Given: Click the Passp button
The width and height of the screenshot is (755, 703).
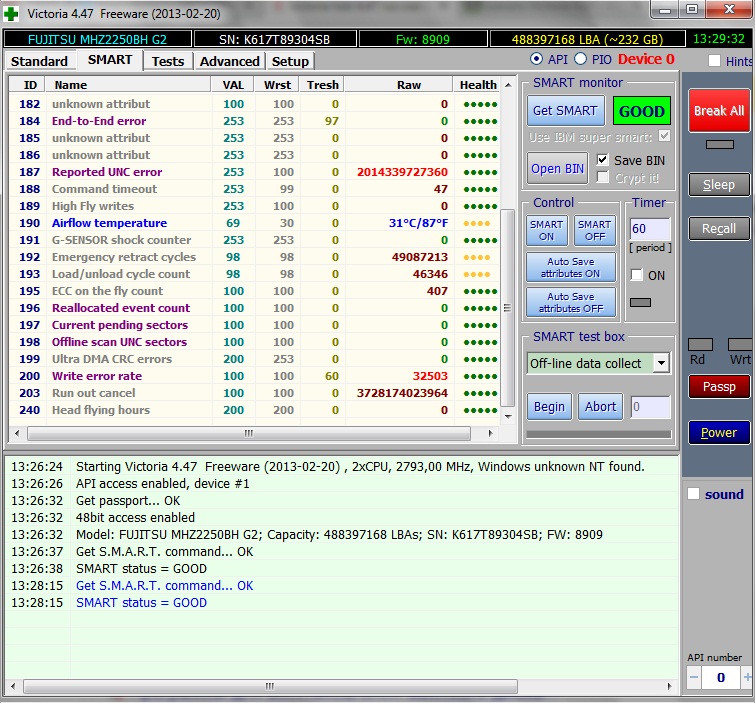Looking at the screenshot, I should pos(718,386).
